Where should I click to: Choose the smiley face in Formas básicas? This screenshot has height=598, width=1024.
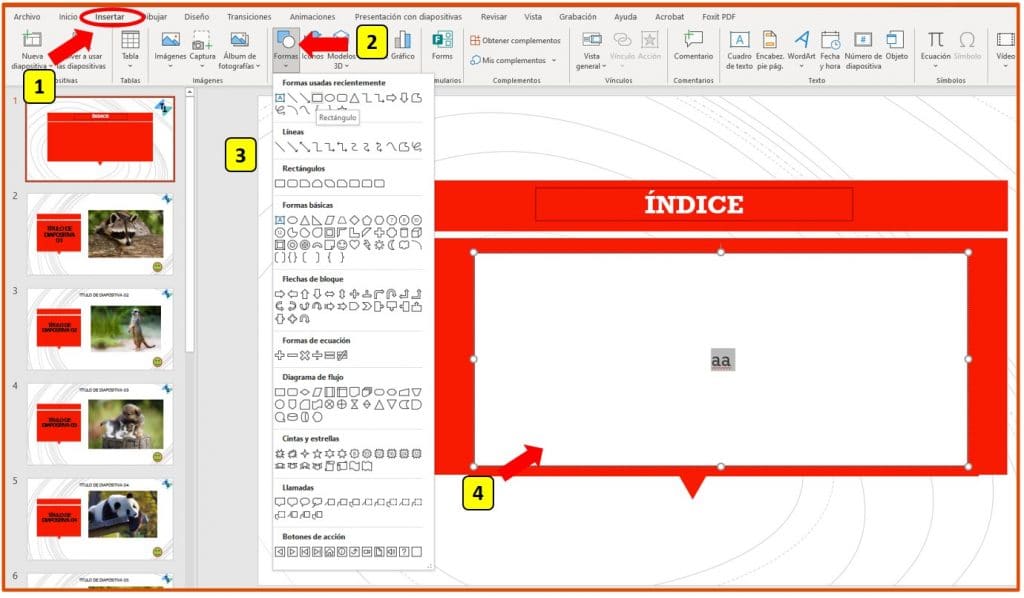(342, 245)
